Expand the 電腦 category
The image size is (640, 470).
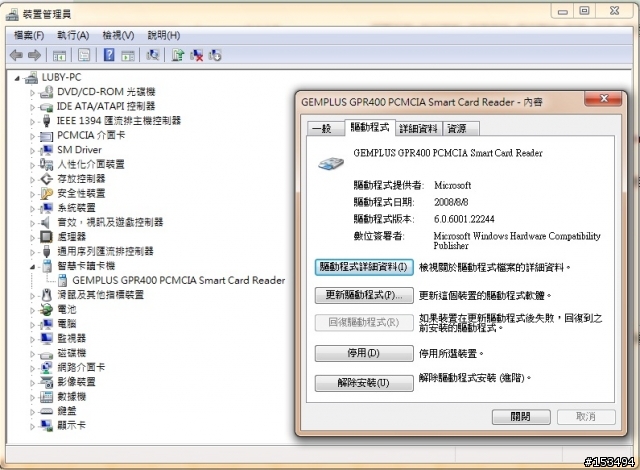click(x=32, y=325)
